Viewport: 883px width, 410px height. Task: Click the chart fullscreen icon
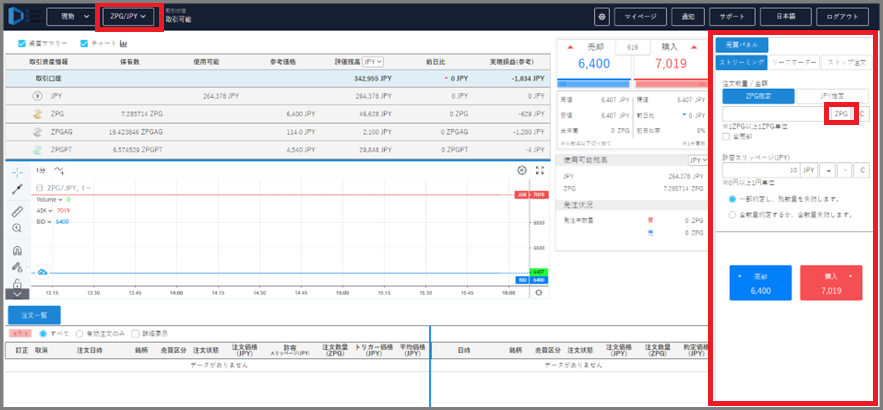point(539,170)
